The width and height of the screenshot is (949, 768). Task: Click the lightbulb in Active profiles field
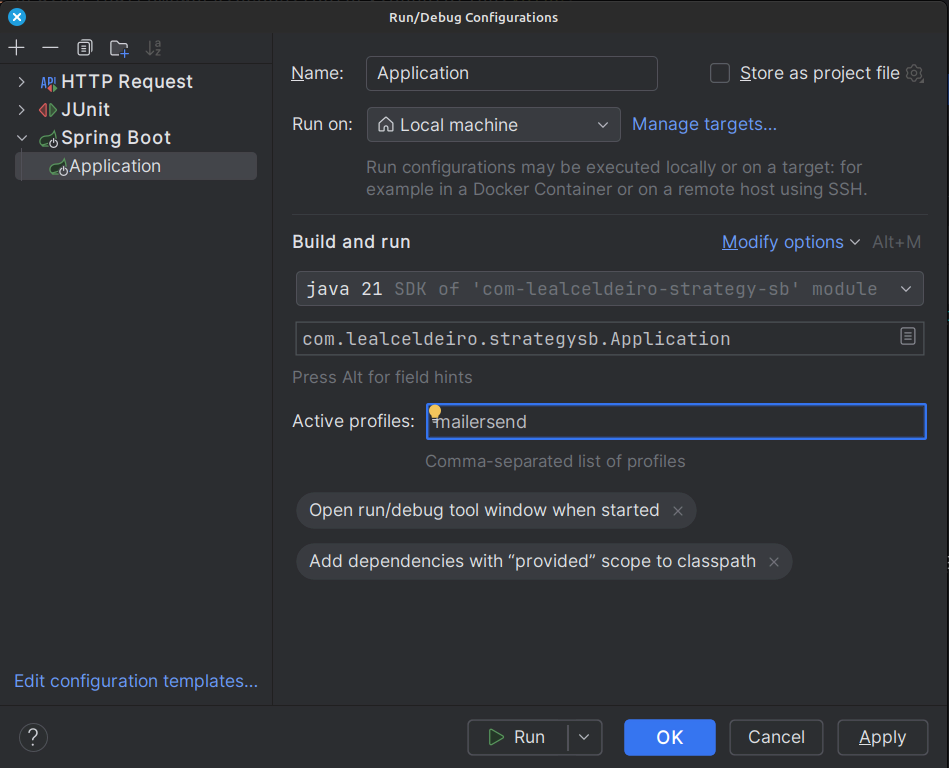(434, 411)
